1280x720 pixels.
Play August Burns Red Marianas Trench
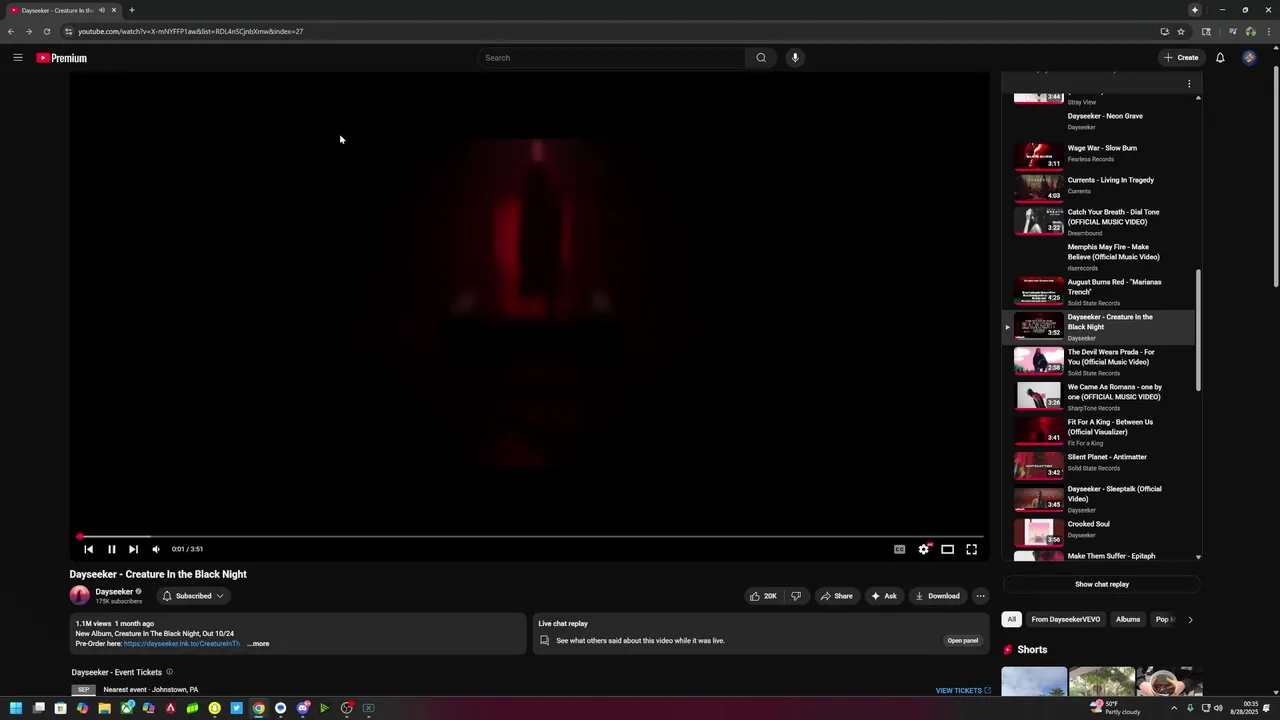pos(1098,292)
